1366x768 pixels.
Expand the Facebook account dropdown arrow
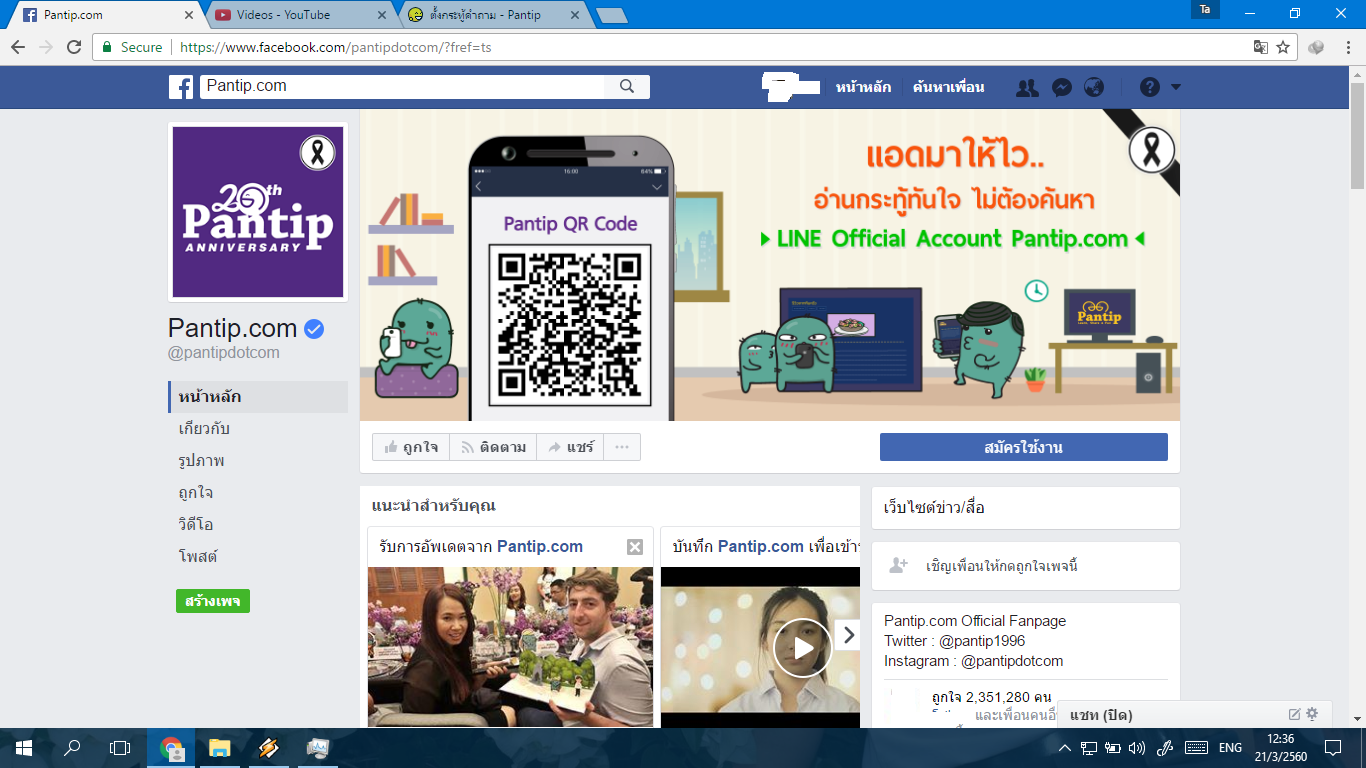pos(1176,87)
